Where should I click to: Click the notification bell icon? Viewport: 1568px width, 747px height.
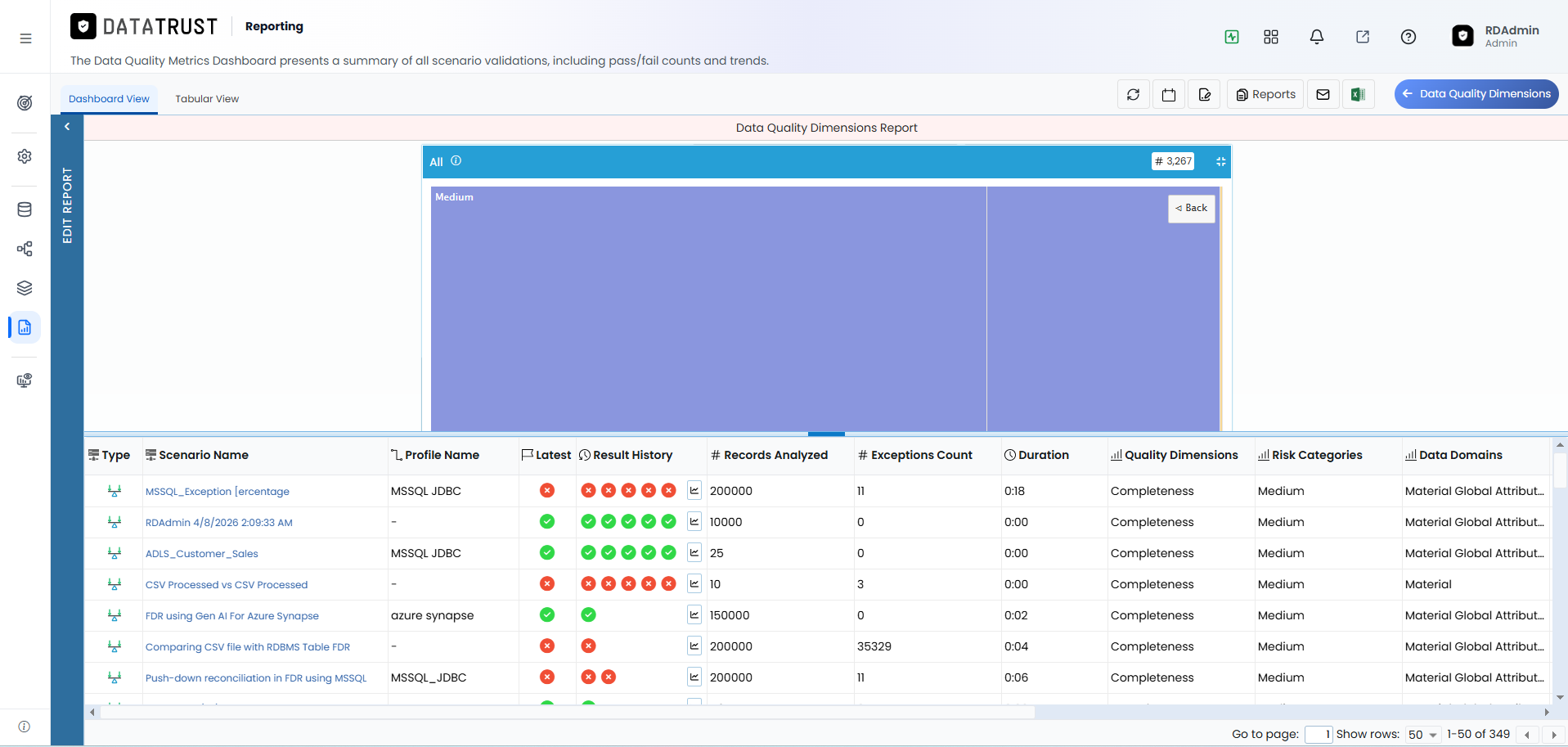[1317, 37]
